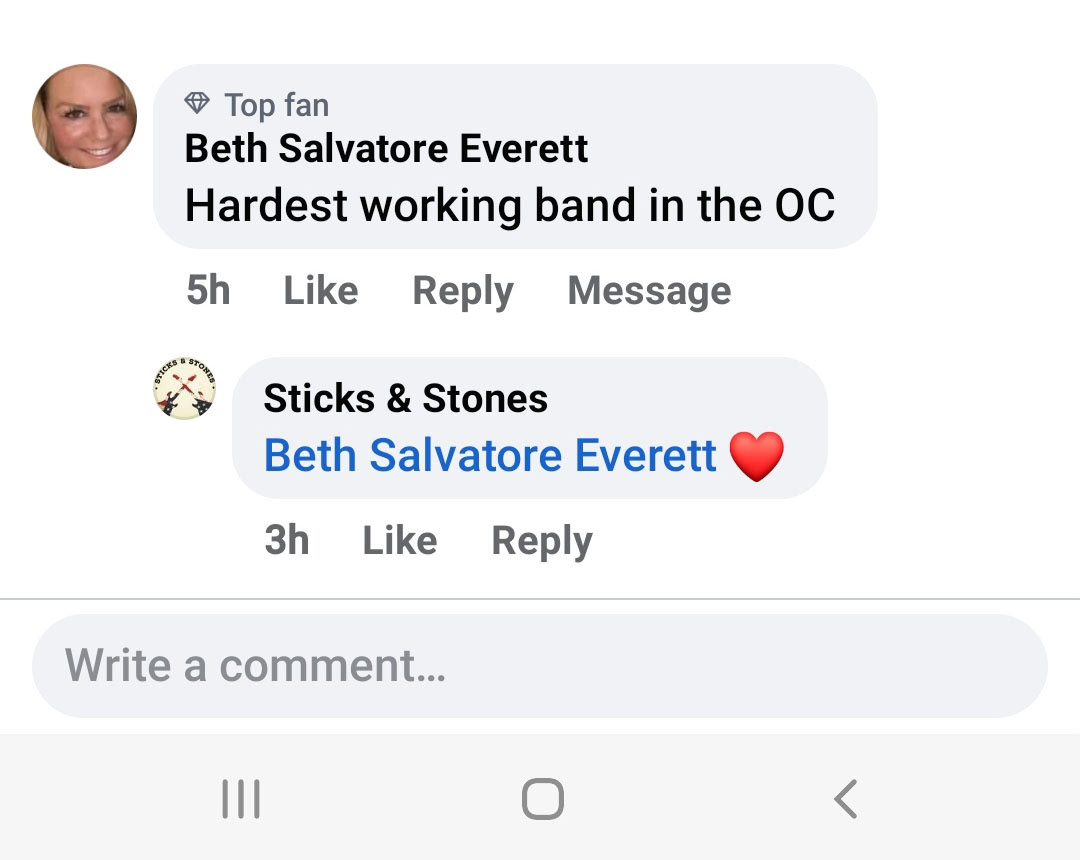Tap the 5h timestamp on Beth's comment
The height and width of the screenshot is (860, 1080).
click(208, 291)
